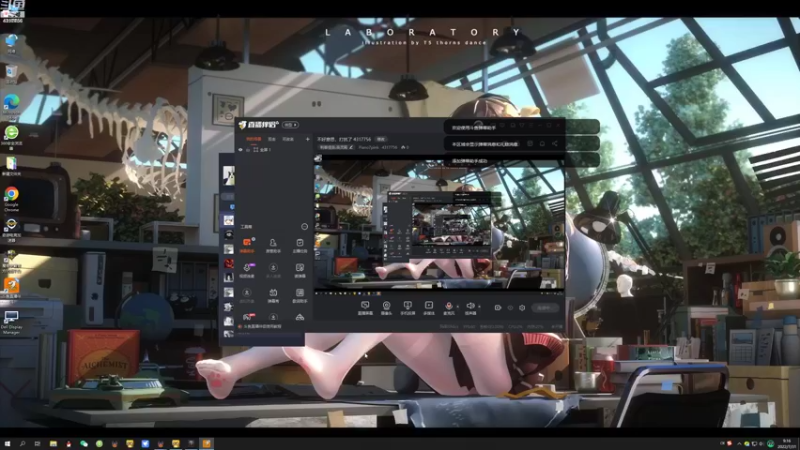
Task: Open Google Chrome desktop shortcut
Action: tap(11, 198)
